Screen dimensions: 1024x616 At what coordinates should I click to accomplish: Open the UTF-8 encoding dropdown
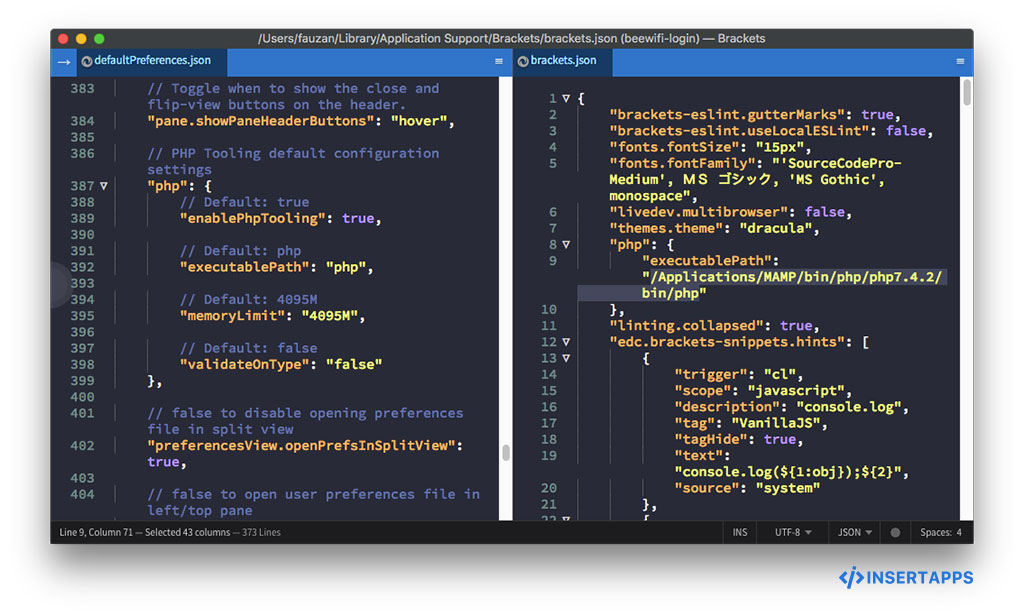point(793,532)
